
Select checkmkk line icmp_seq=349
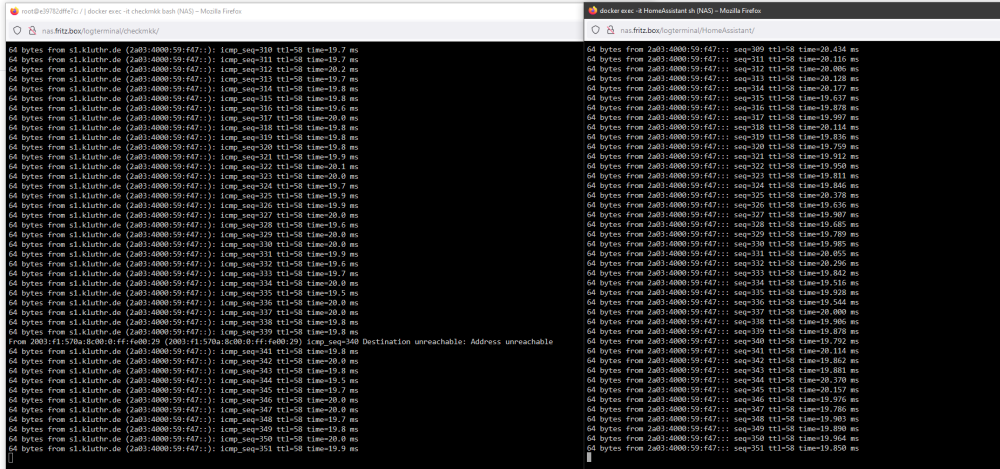[183, 429]
